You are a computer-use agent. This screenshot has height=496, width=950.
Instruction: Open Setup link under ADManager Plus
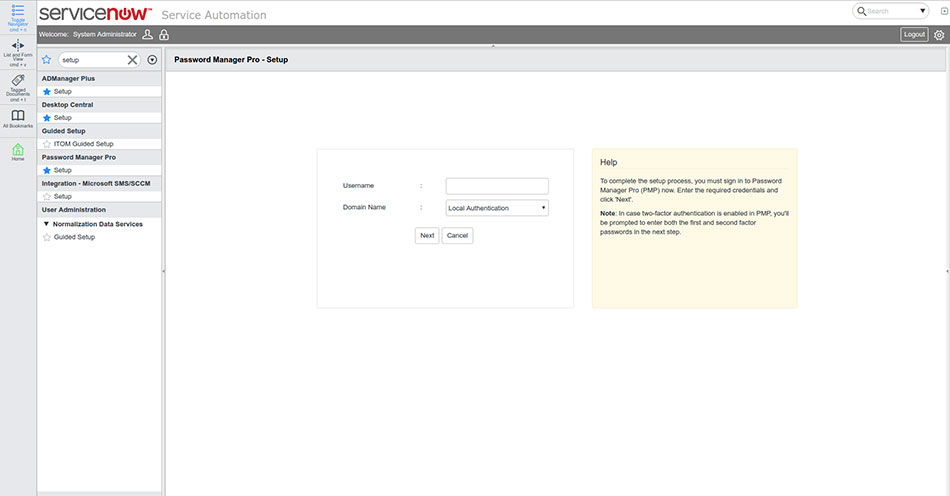[x=62, y=91]
